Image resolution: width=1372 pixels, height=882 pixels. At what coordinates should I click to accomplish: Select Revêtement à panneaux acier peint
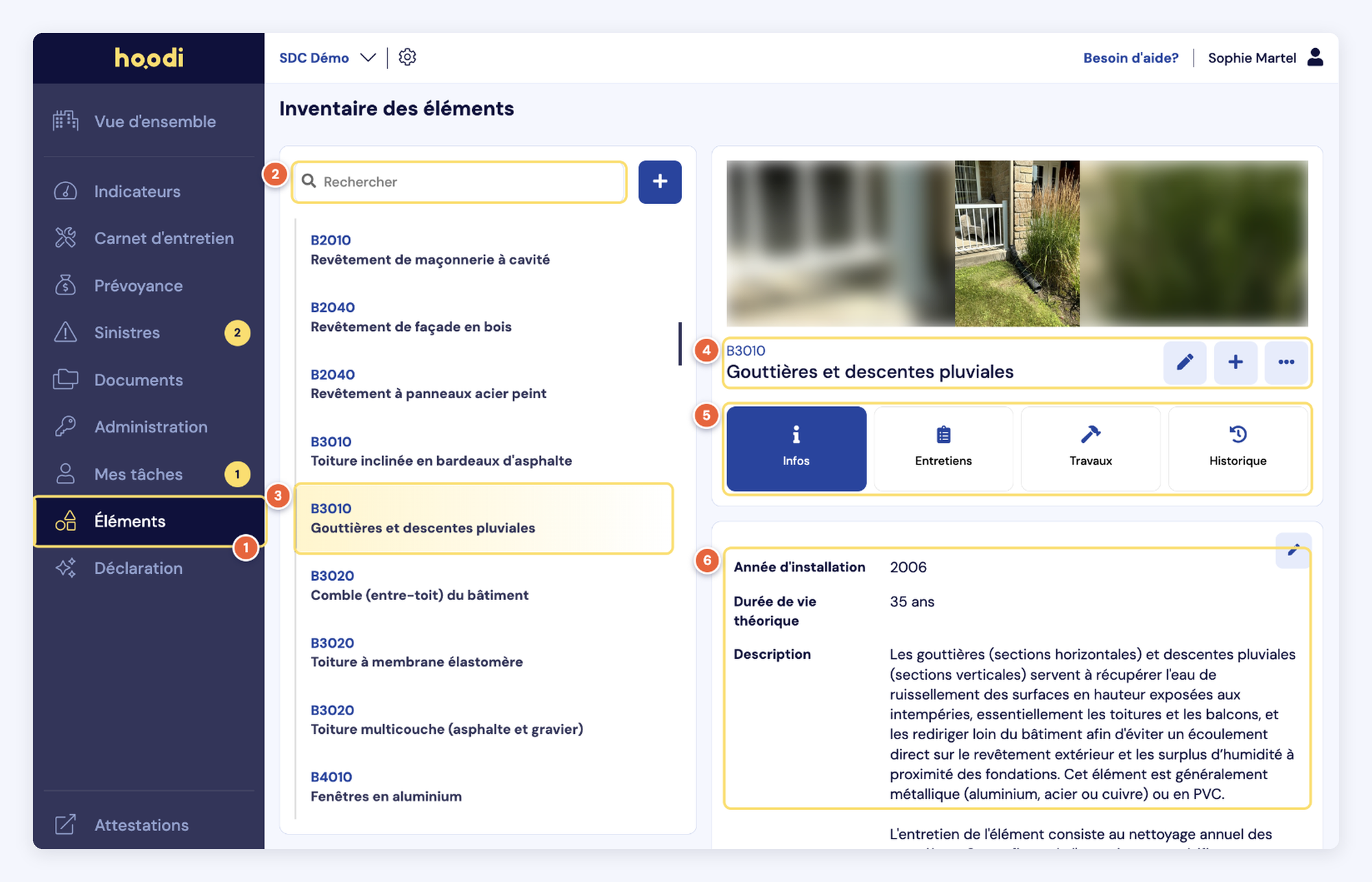[x=484, y=384]
